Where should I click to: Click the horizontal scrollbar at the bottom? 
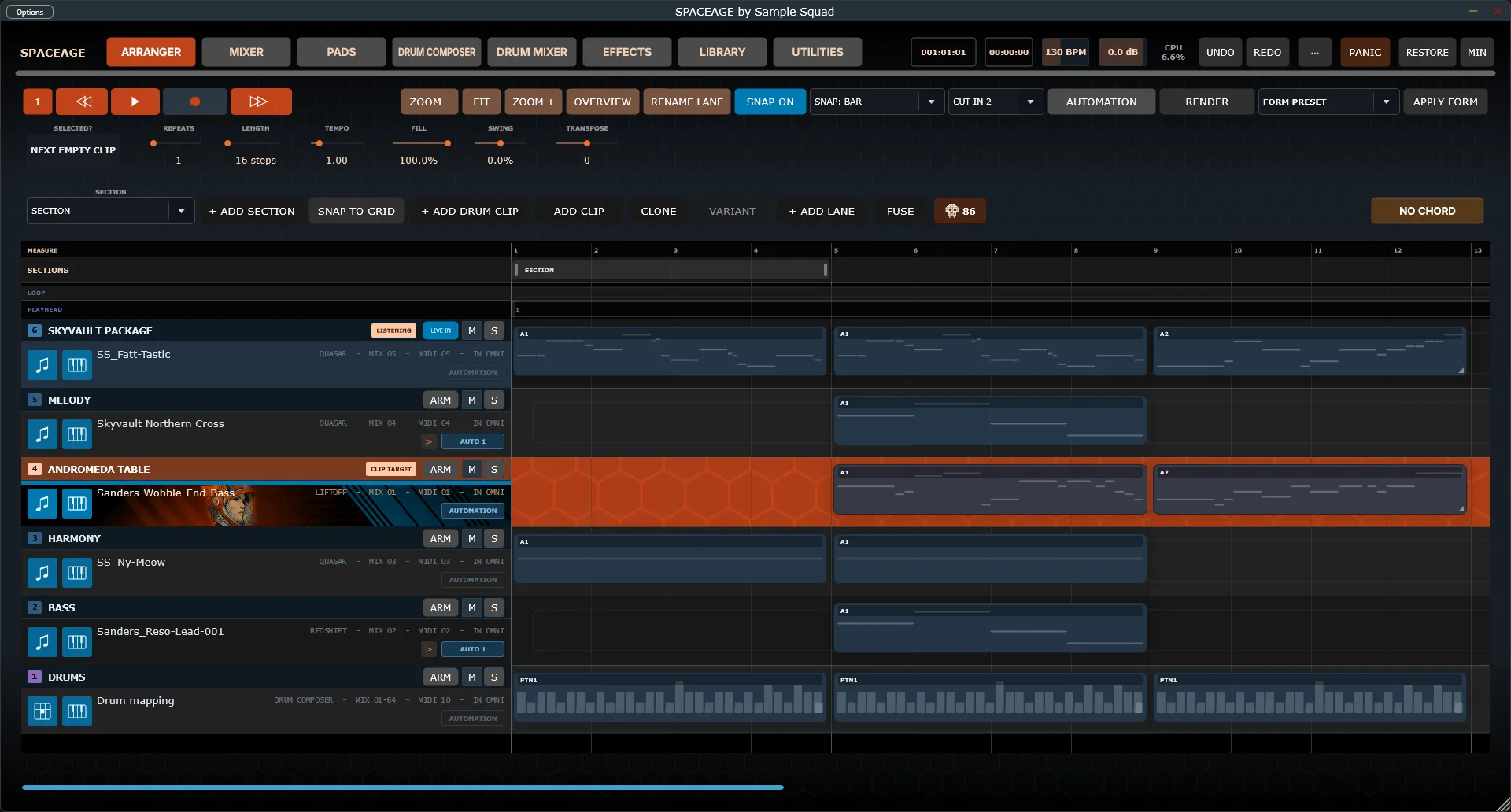402,787
